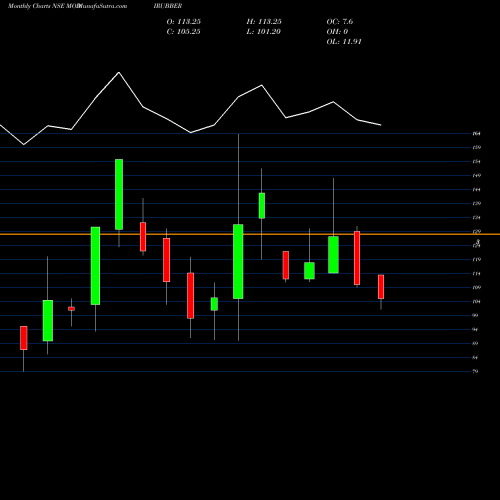Click the 'IRUBBER' symbol label
500x500 pixels.
tap(168, 6)
